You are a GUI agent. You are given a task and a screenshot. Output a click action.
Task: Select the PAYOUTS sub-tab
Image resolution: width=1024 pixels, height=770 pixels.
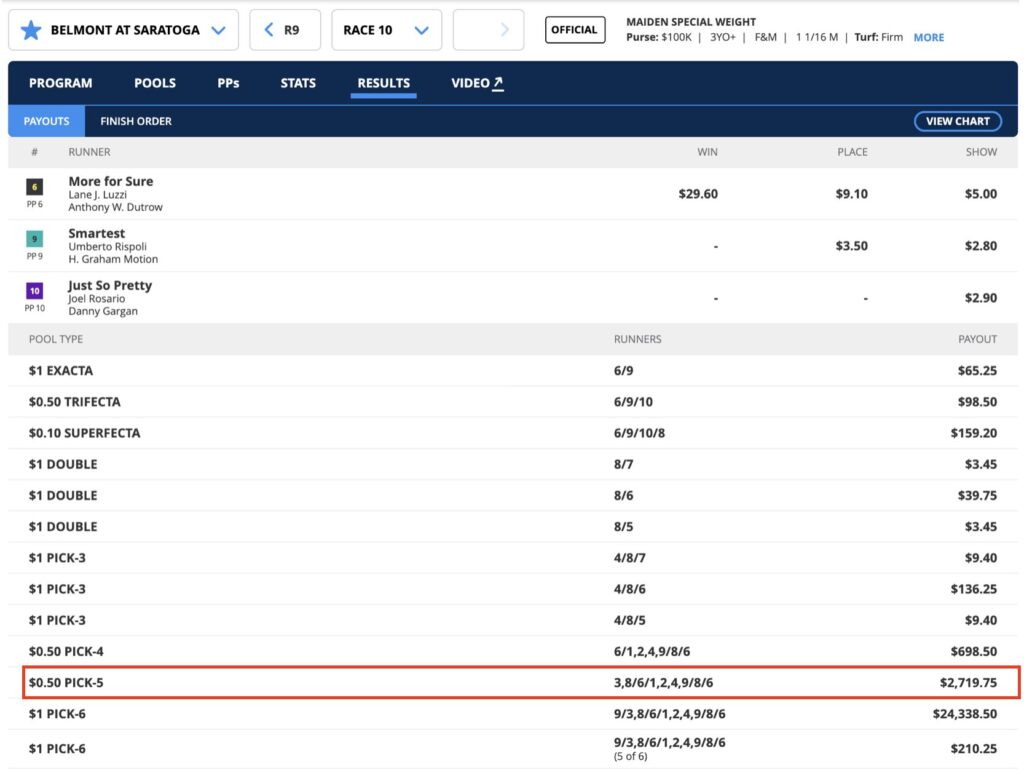[46, 121]
